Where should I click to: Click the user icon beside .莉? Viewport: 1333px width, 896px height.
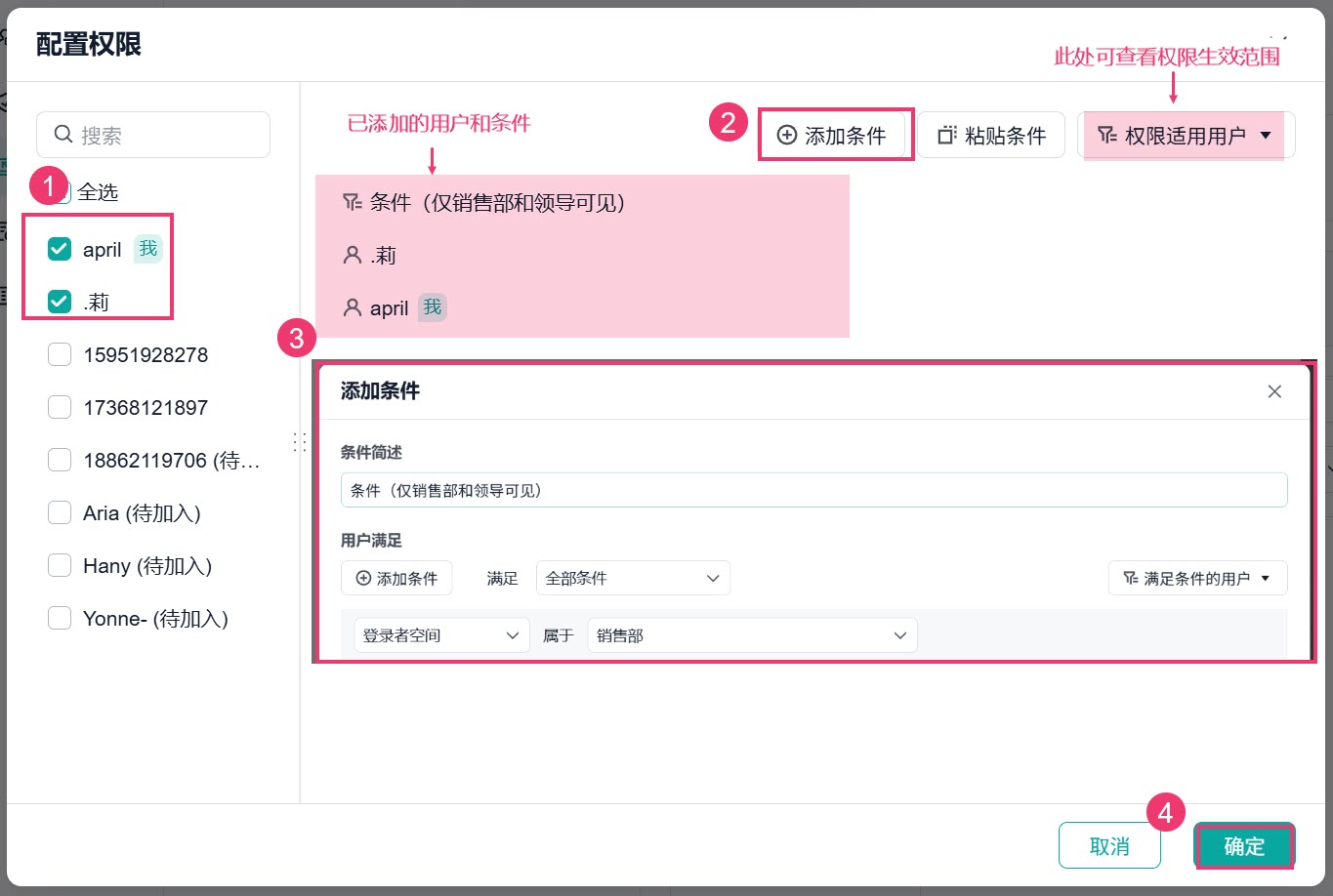(x=353, y=256)
